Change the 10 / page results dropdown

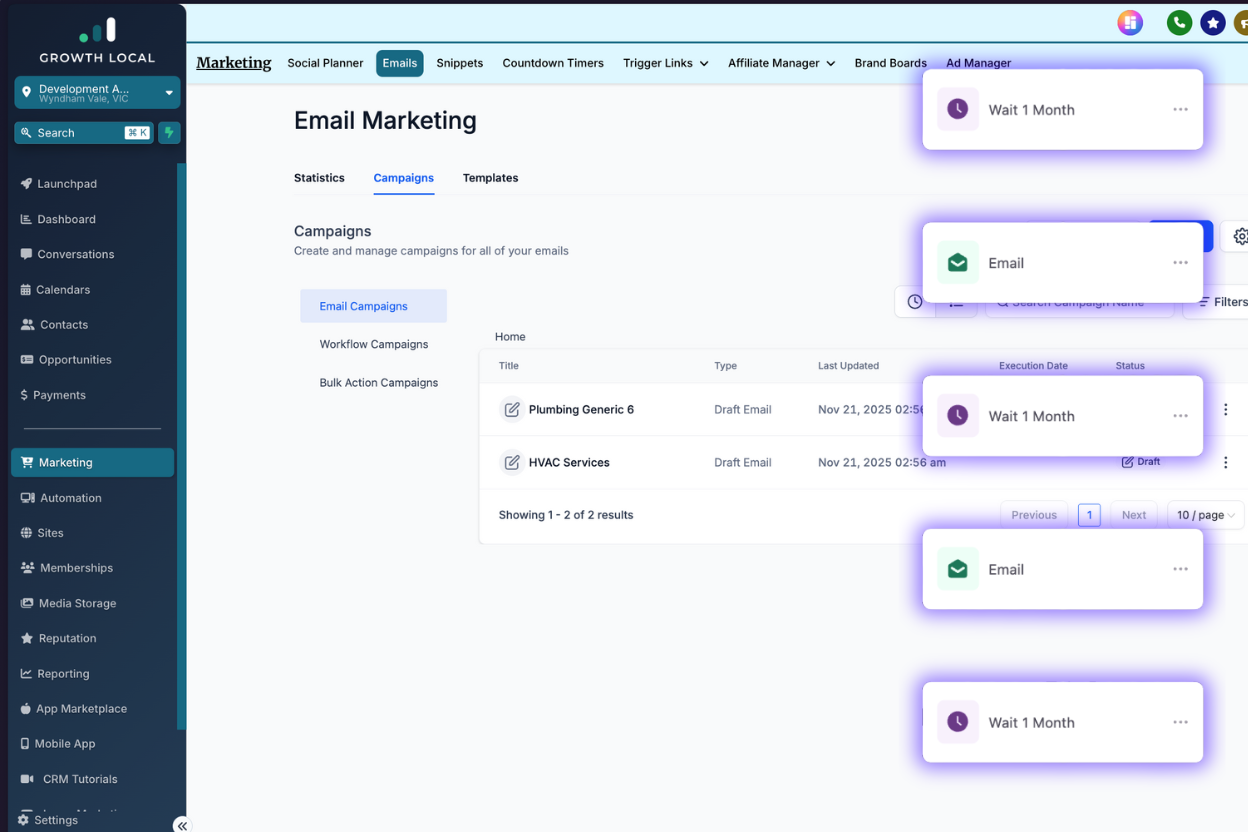click(1205, 515)
